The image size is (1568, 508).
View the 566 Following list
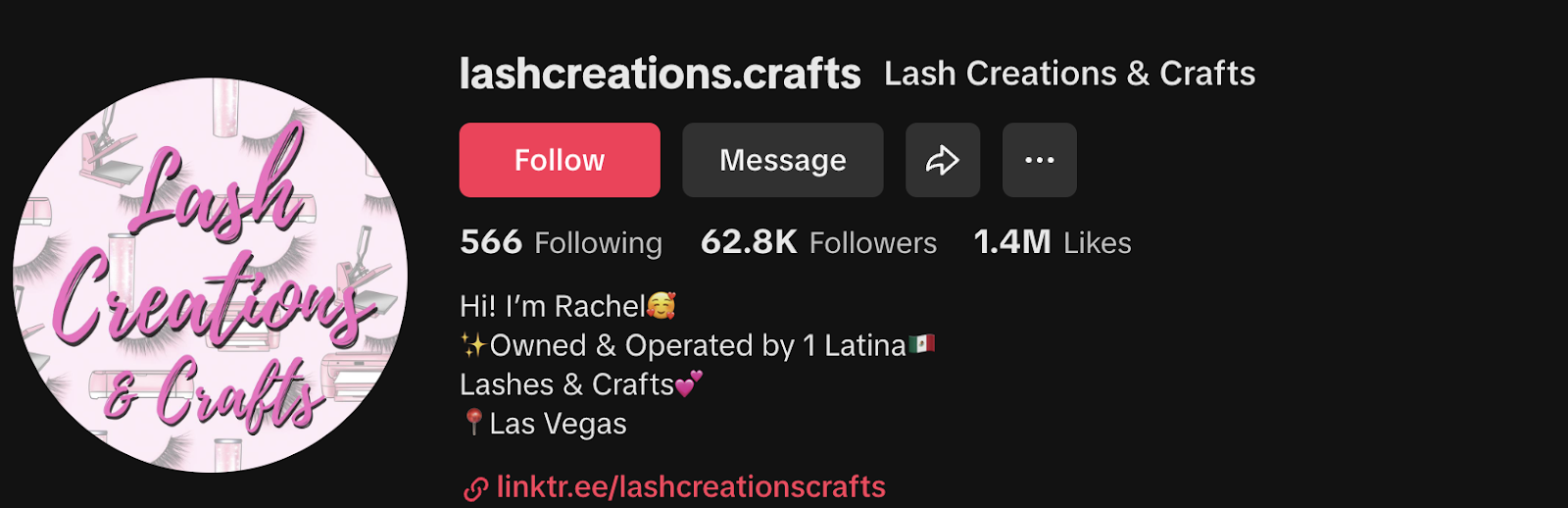(562, 242)
